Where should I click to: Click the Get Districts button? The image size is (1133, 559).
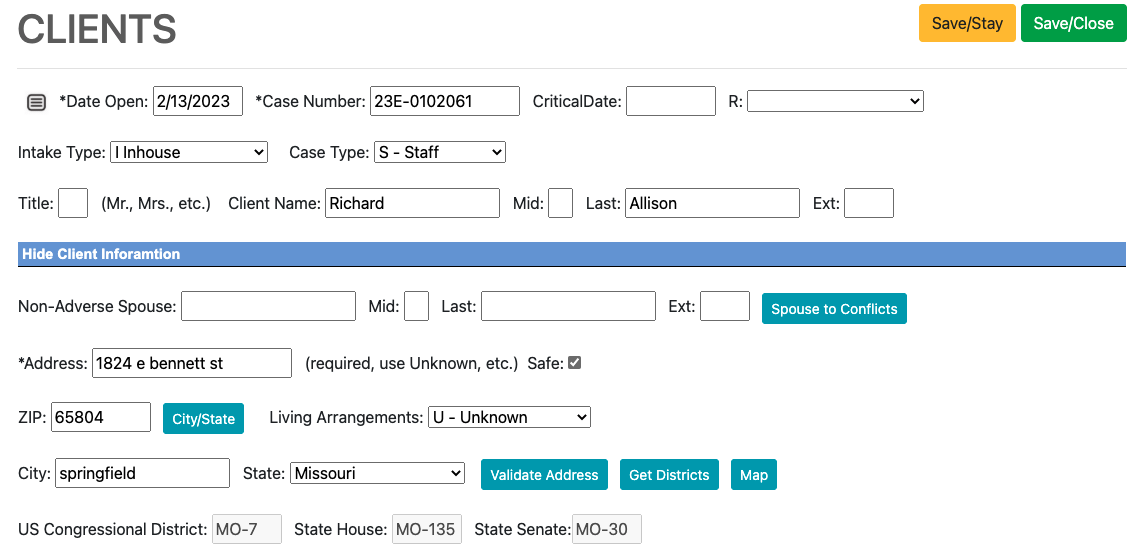(669, 474)
